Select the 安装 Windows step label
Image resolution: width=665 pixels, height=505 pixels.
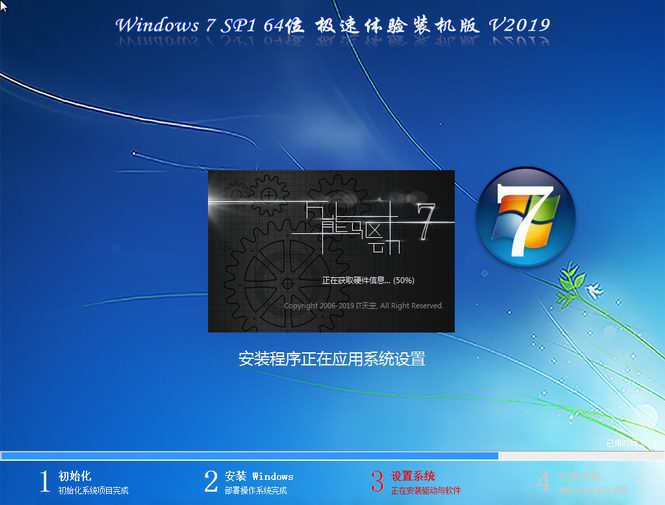pyautogui.click(x=259, y=475)
